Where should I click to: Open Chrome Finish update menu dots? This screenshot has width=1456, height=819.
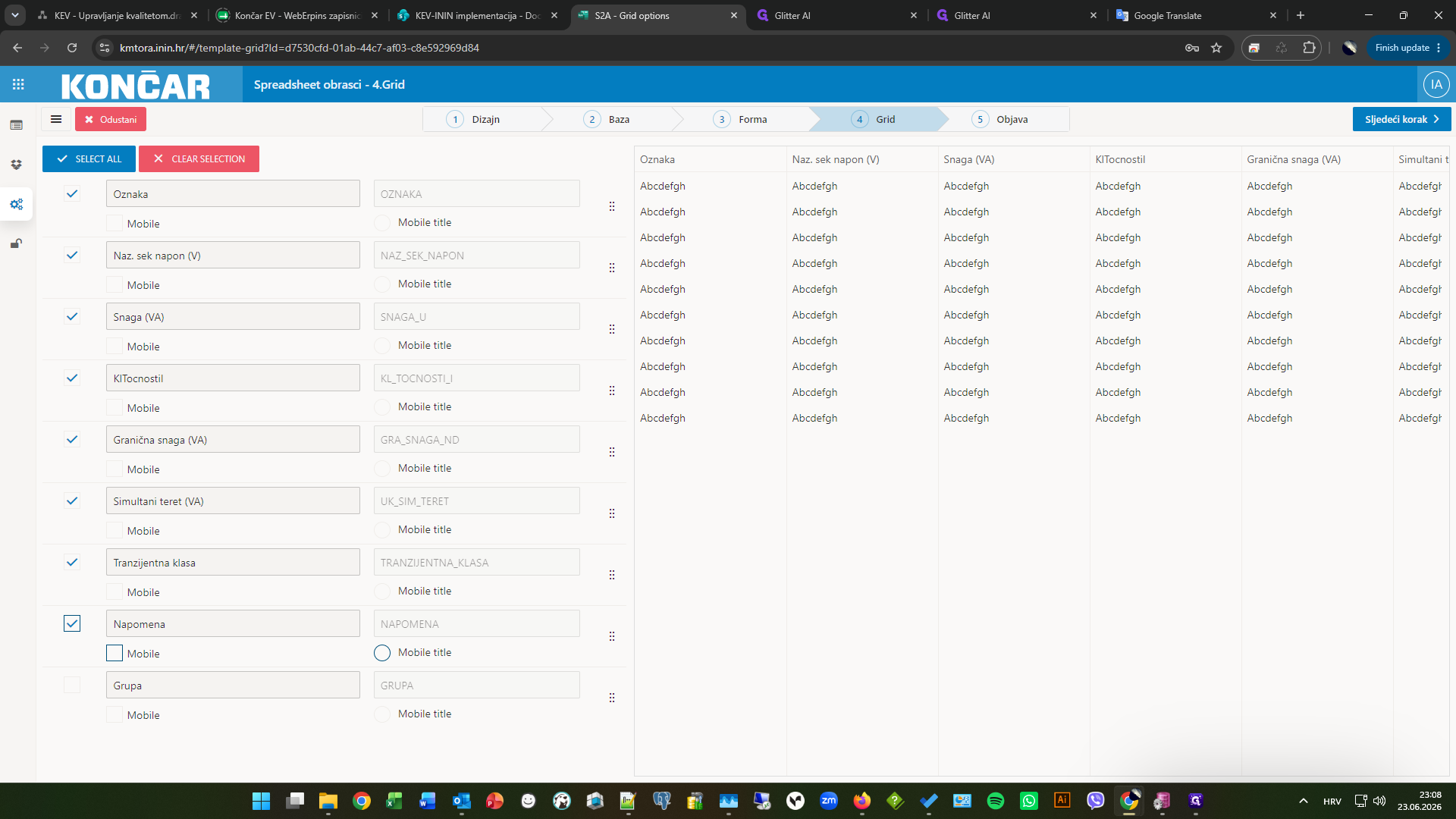click(x=1439, y=48)
